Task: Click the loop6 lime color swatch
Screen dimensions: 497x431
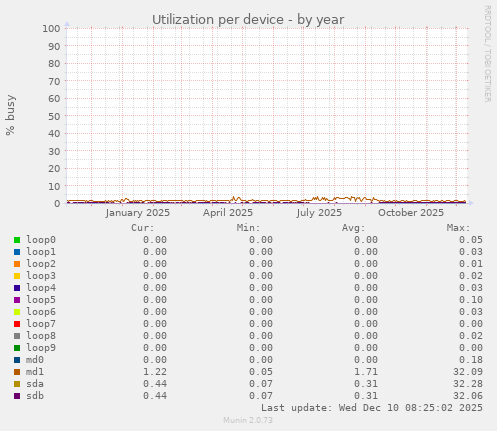Action: coord(17,312)
